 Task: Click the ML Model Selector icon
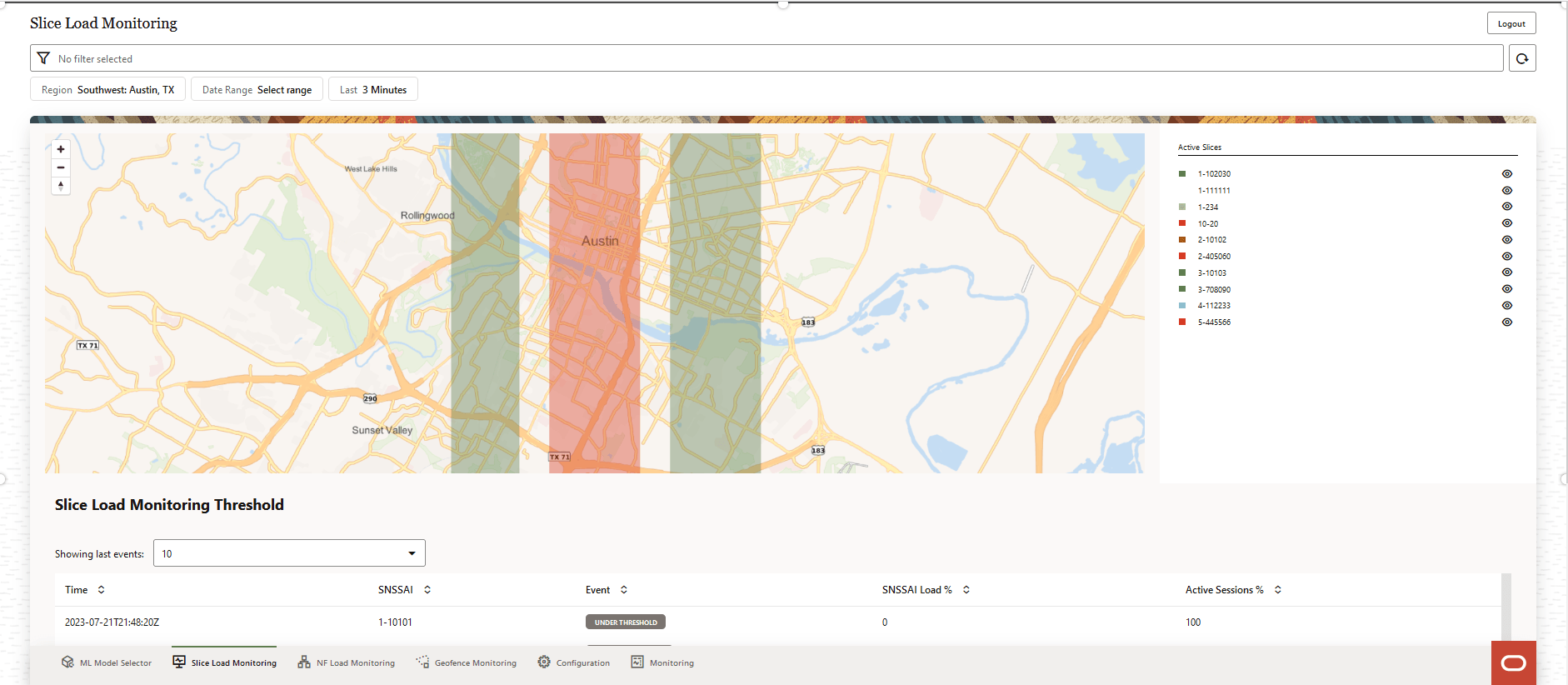67,662
